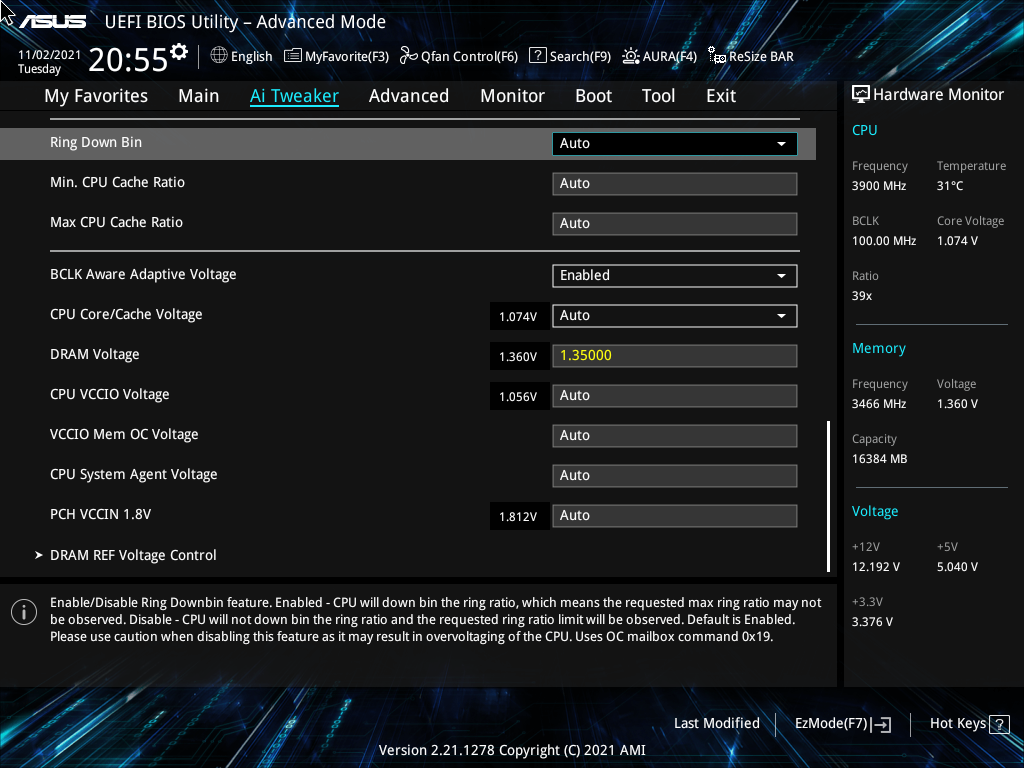Click the settings list scrollbar thumb
The width and height of the screenshot is (1024, 768).
pyautogui.click(x=828, y=496)
